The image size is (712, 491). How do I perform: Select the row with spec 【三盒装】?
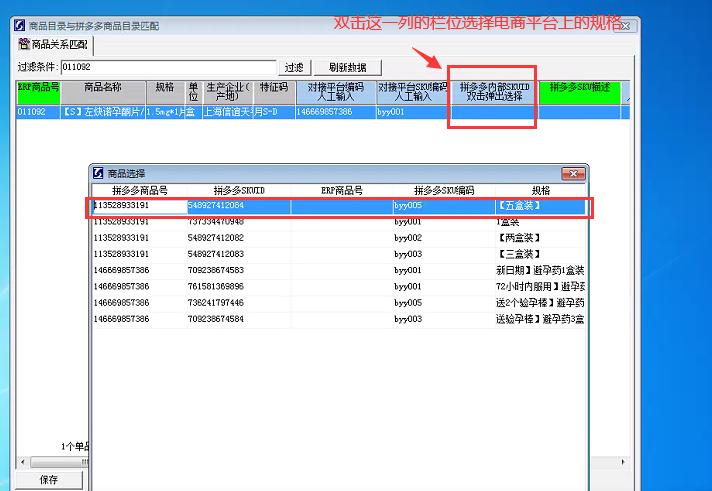pos(340,254)
